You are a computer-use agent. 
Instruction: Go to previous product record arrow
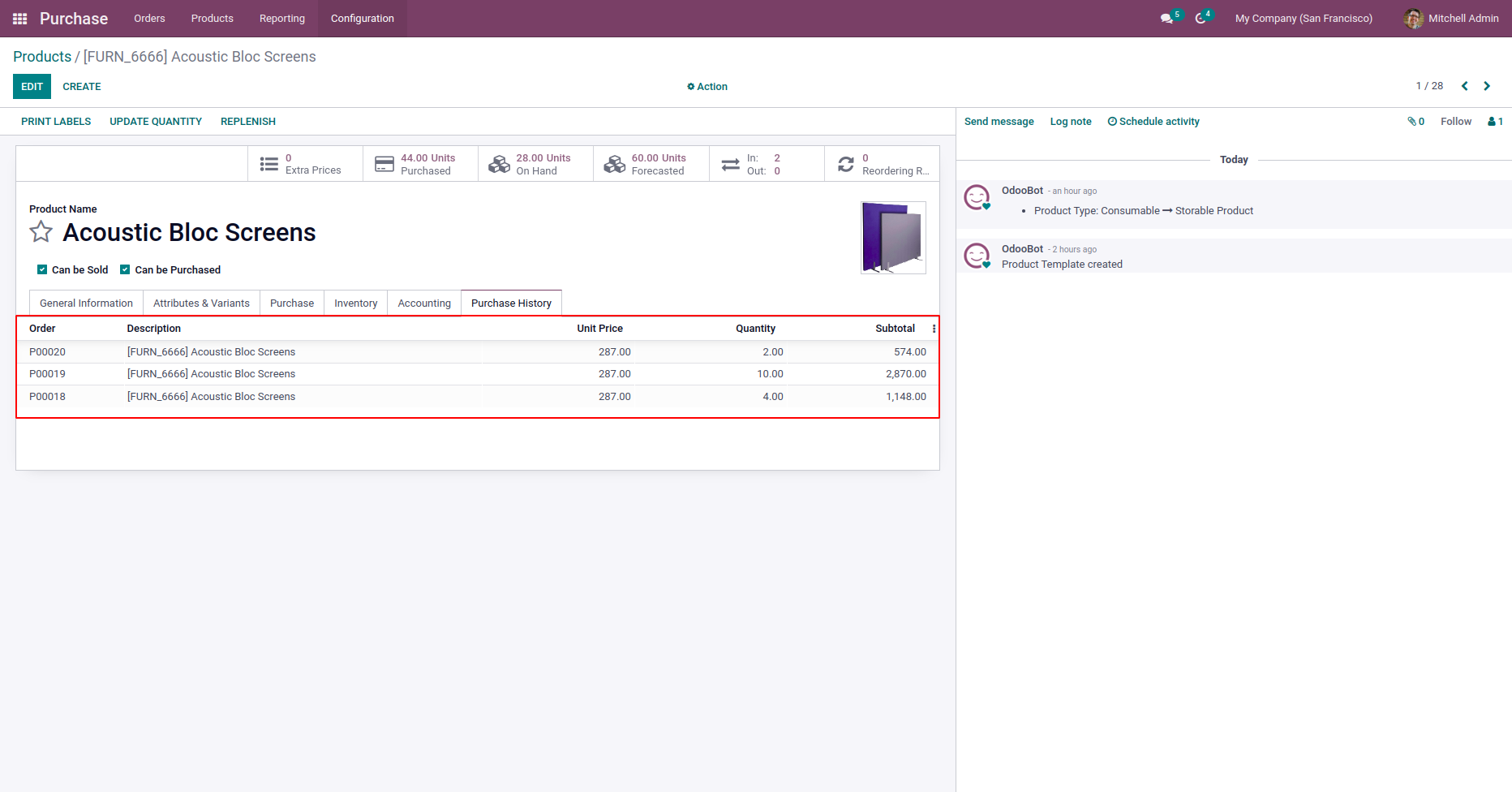pyautogui.click(x=1465, y=86)
